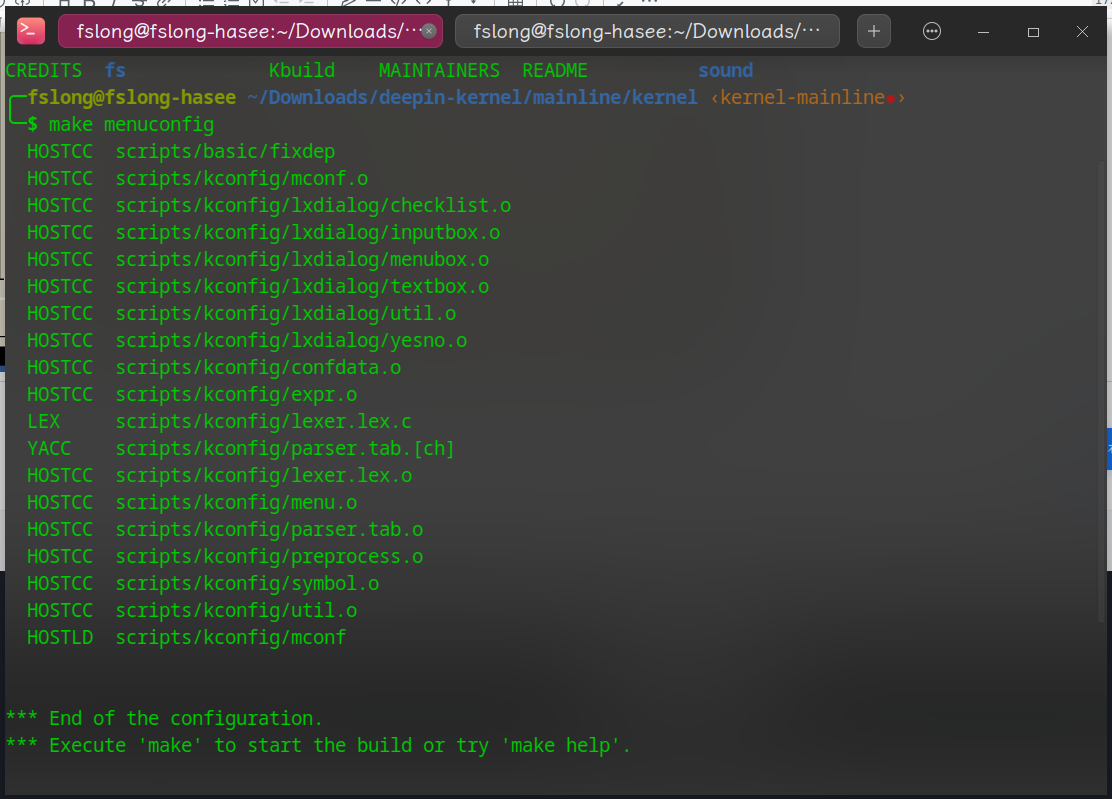Click the HOSTLD scripts/kconfig/mconf line
The height and width of the screenshot is (799, 1112).
click(187, 637)
